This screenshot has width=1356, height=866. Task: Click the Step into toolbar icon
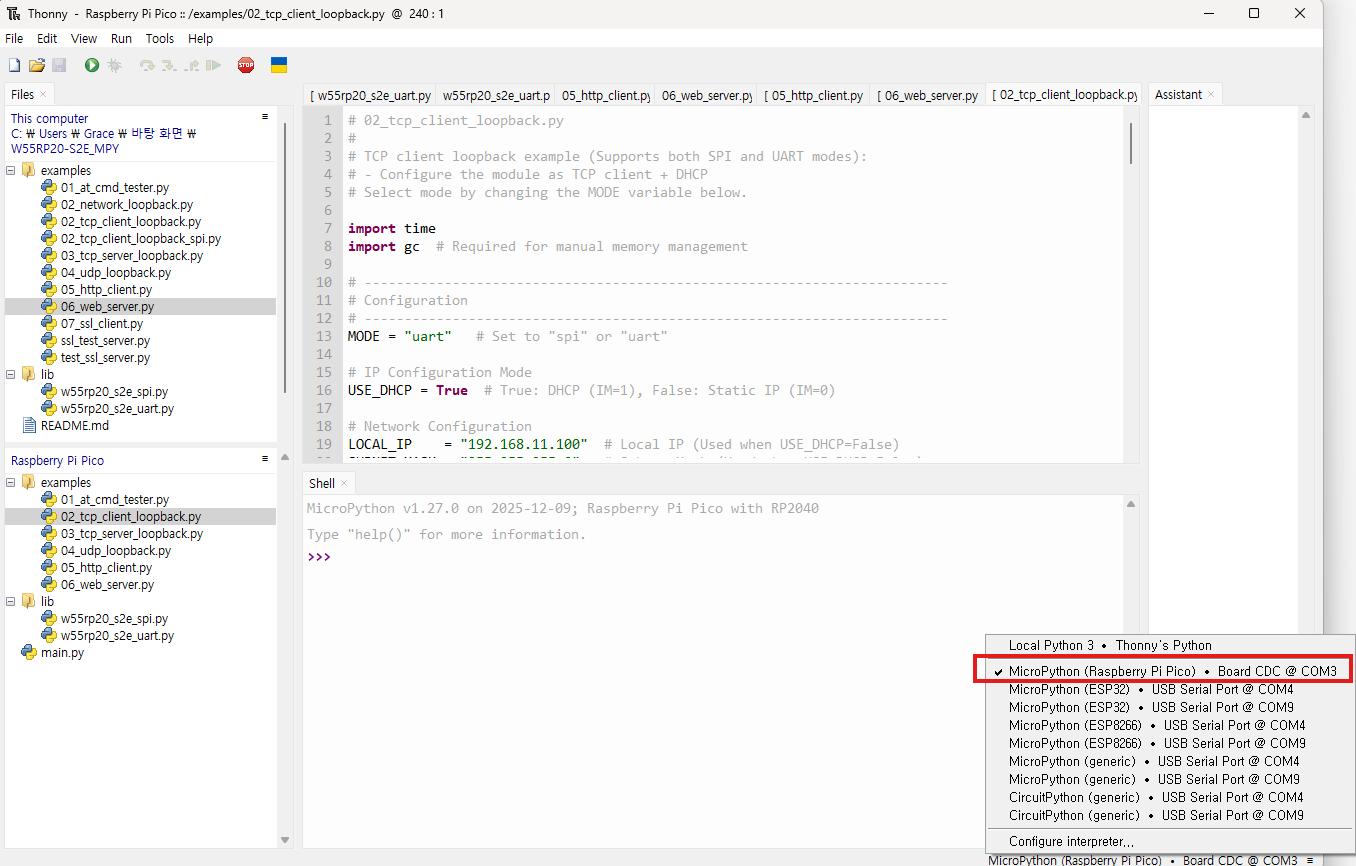click(169, 65)
